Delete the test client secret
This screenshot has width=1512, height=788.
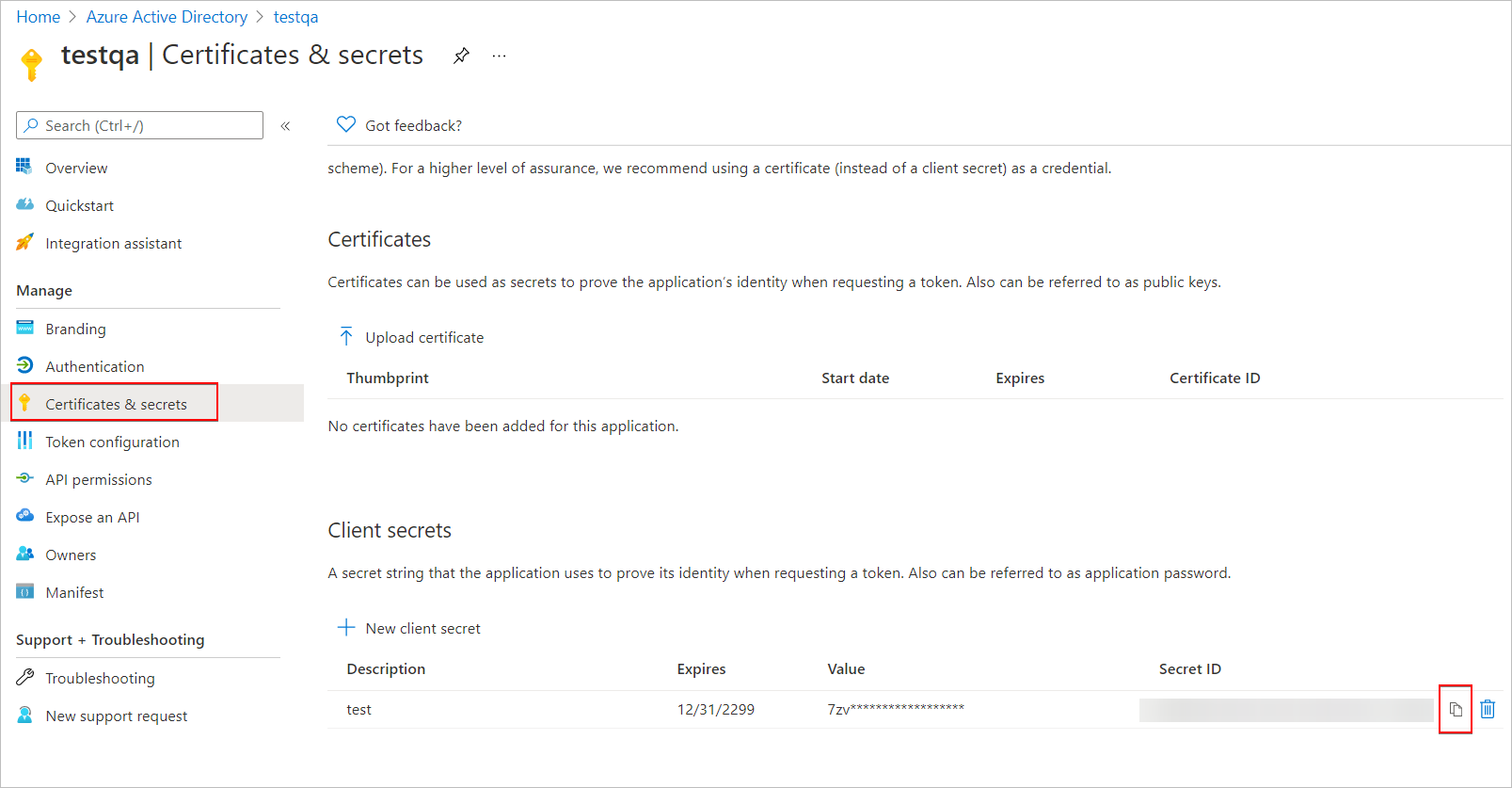click(x=1488, y=710)
